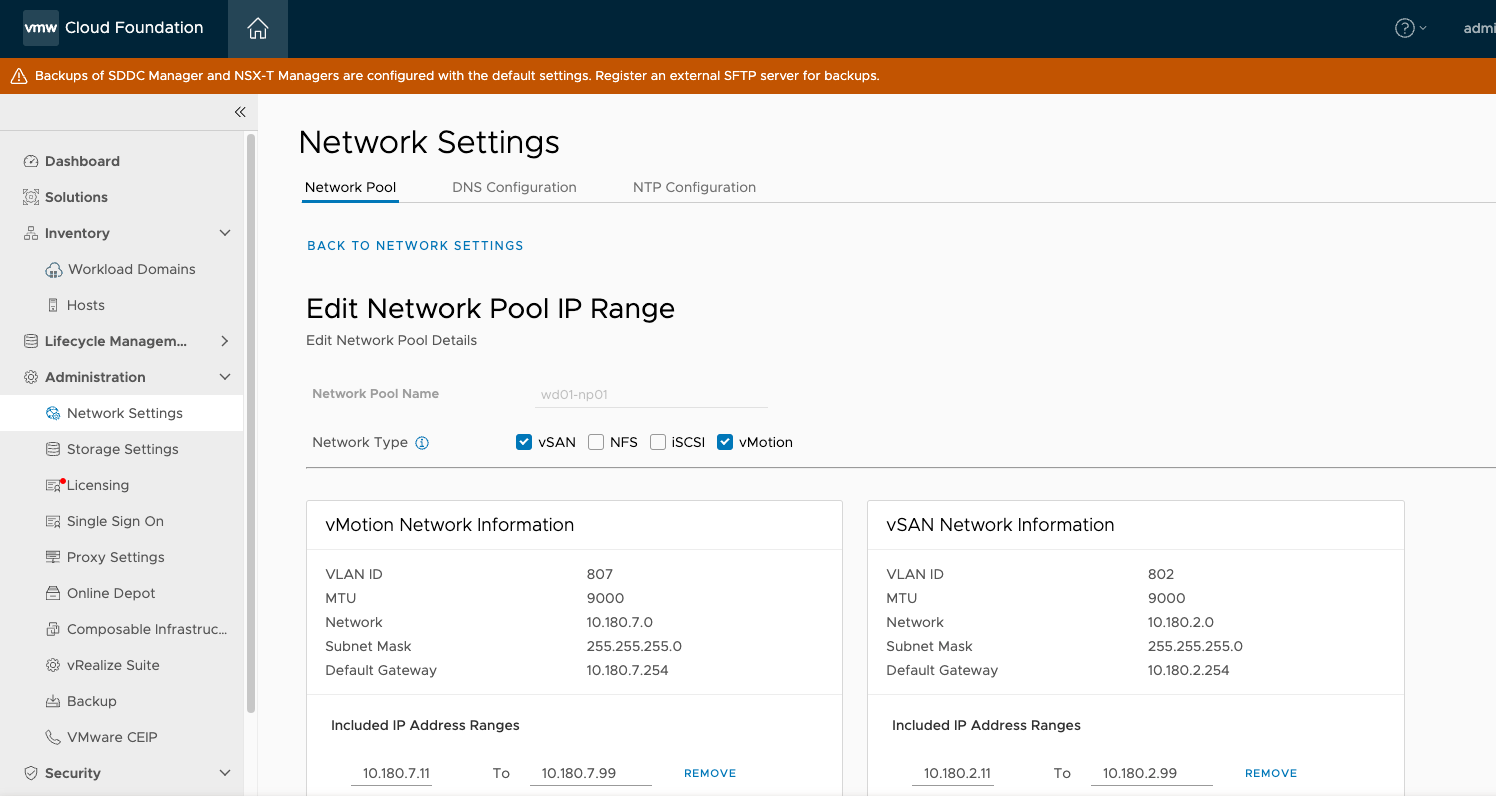Open Dashboard from the sidebar
This screenshot has width=1496, height=796.
[82, 161]
